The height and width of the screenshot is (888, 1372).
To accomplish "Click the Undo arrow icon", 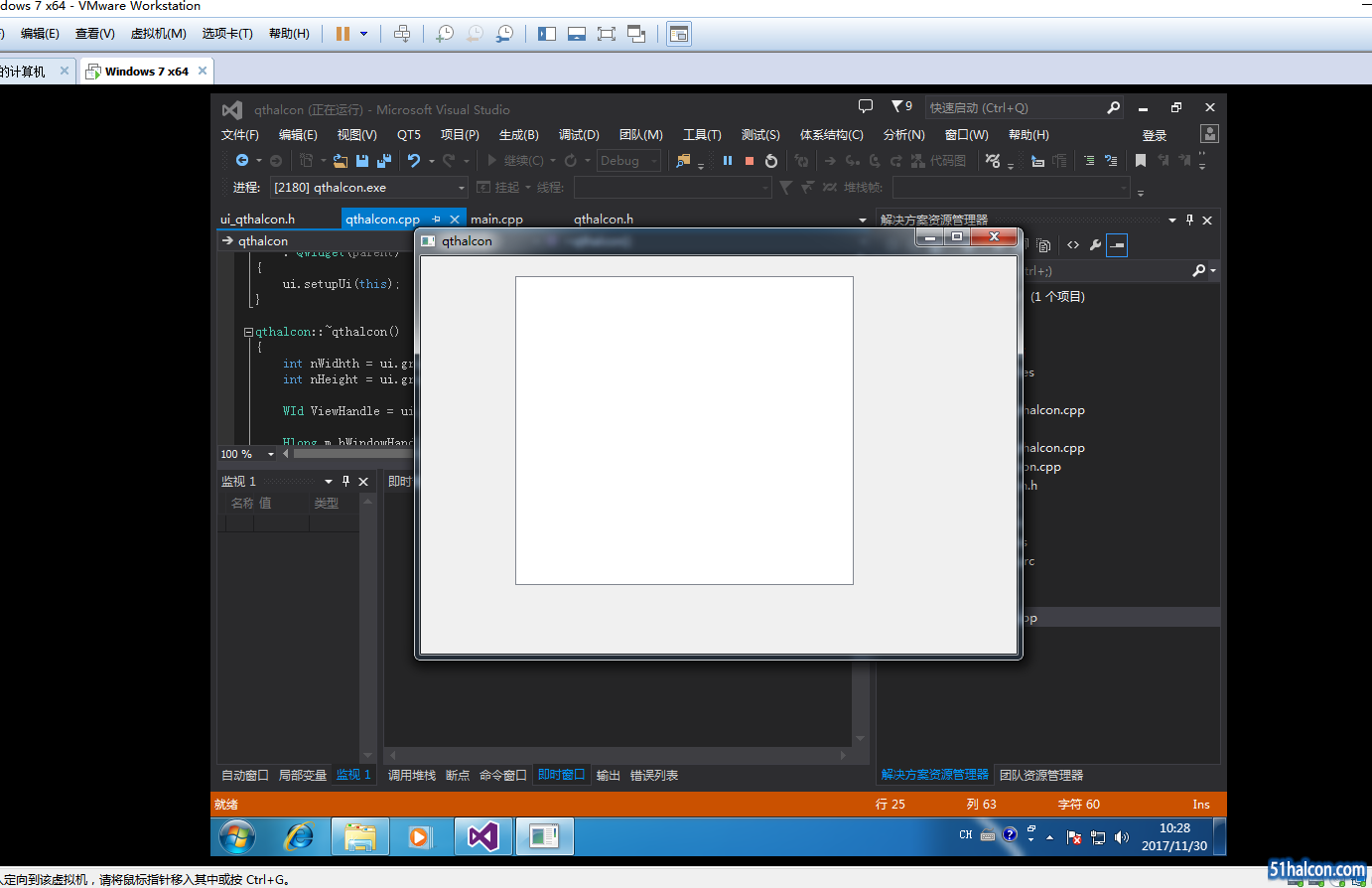I will pyautogui.click(x=414, y=161).
